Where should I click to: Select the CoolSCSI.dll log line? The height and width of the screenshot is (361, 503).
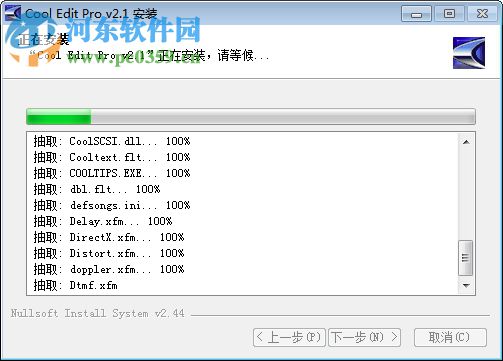pyautogui.click(x=112, y=141)
